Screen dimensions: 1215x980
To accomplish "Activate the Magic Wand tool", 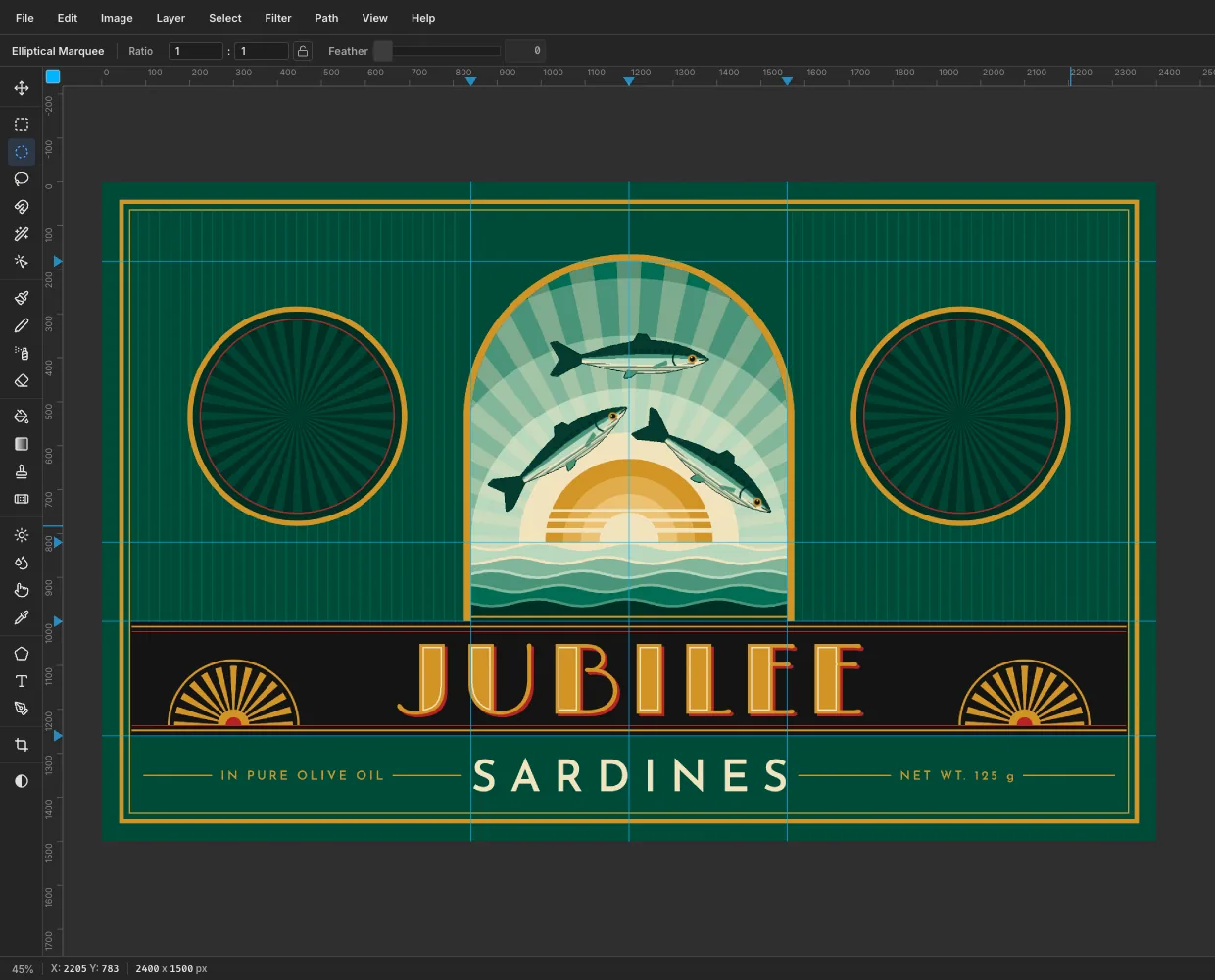I will coord(22,234).
